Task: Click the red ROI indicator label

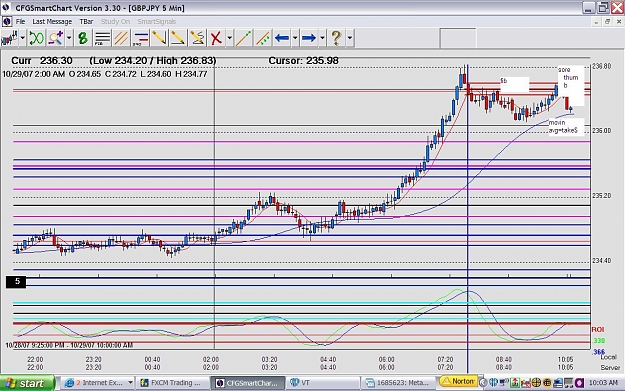Action: click(x=598, y=330)
